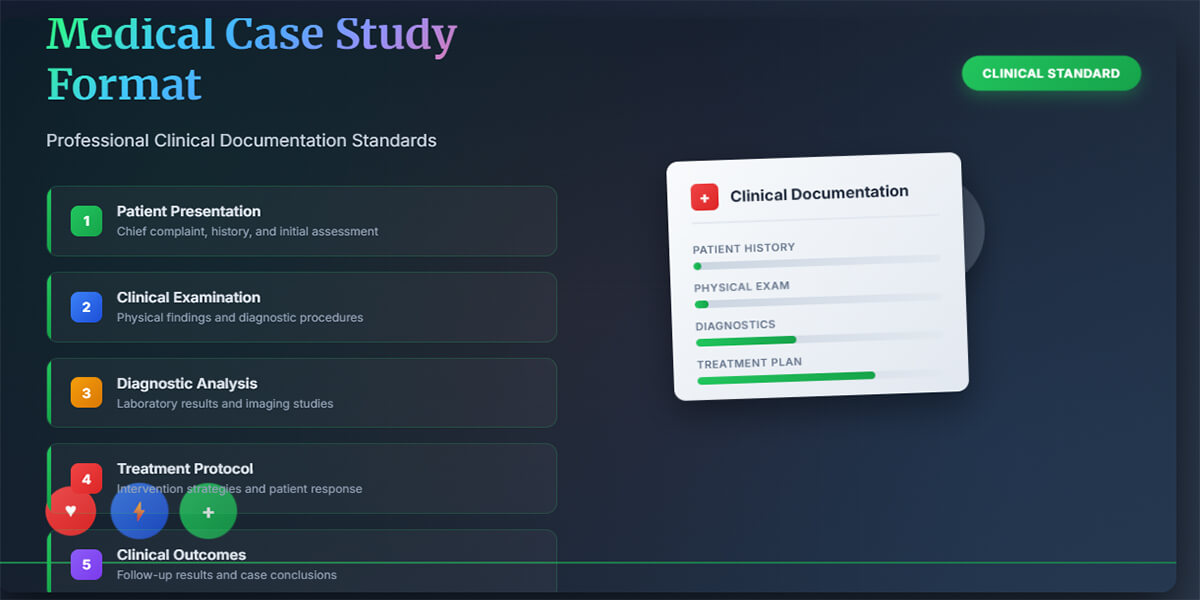The width and height of the screenshot is (1200, 600).
Task: Select the purple number 5 badge
Action: click(85, 564)
